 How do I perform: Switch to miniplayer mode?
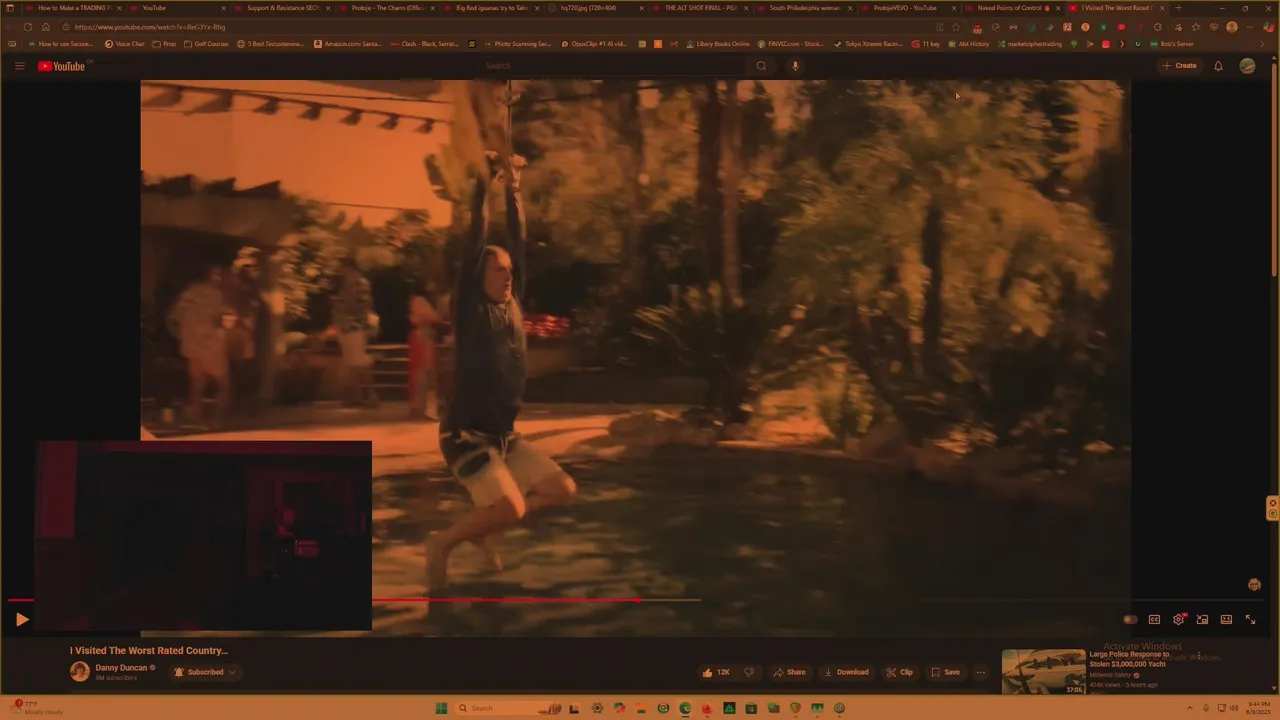click(1202, 620)
